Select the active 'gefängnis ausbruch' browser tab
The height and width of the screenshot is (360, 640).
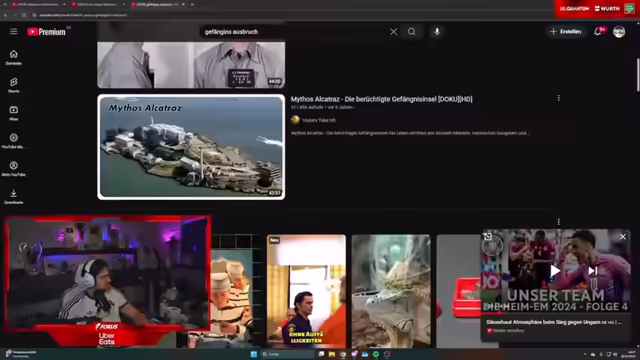(x=158, y=4)
